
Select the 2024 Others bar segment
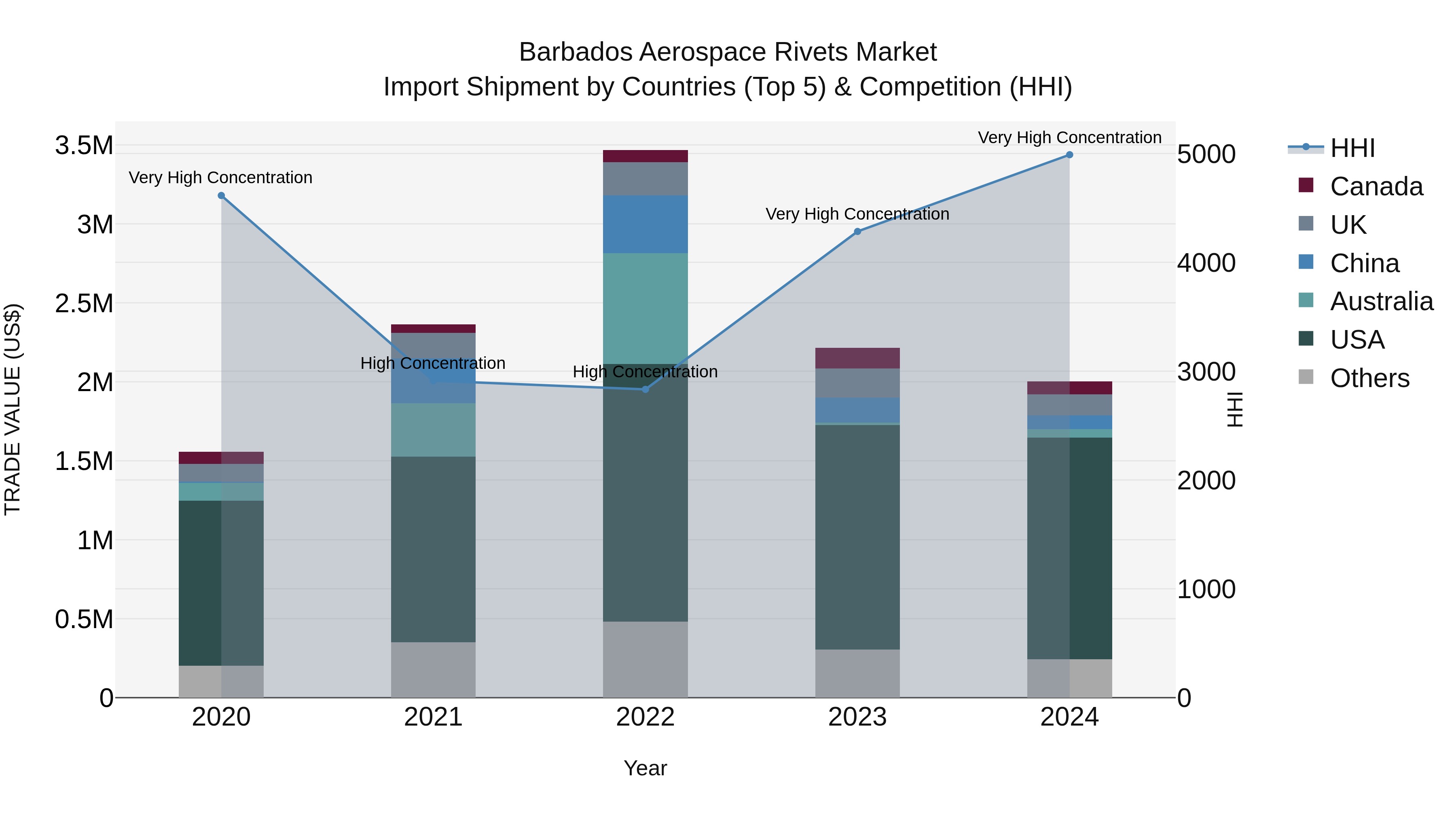click(1069, 678)
